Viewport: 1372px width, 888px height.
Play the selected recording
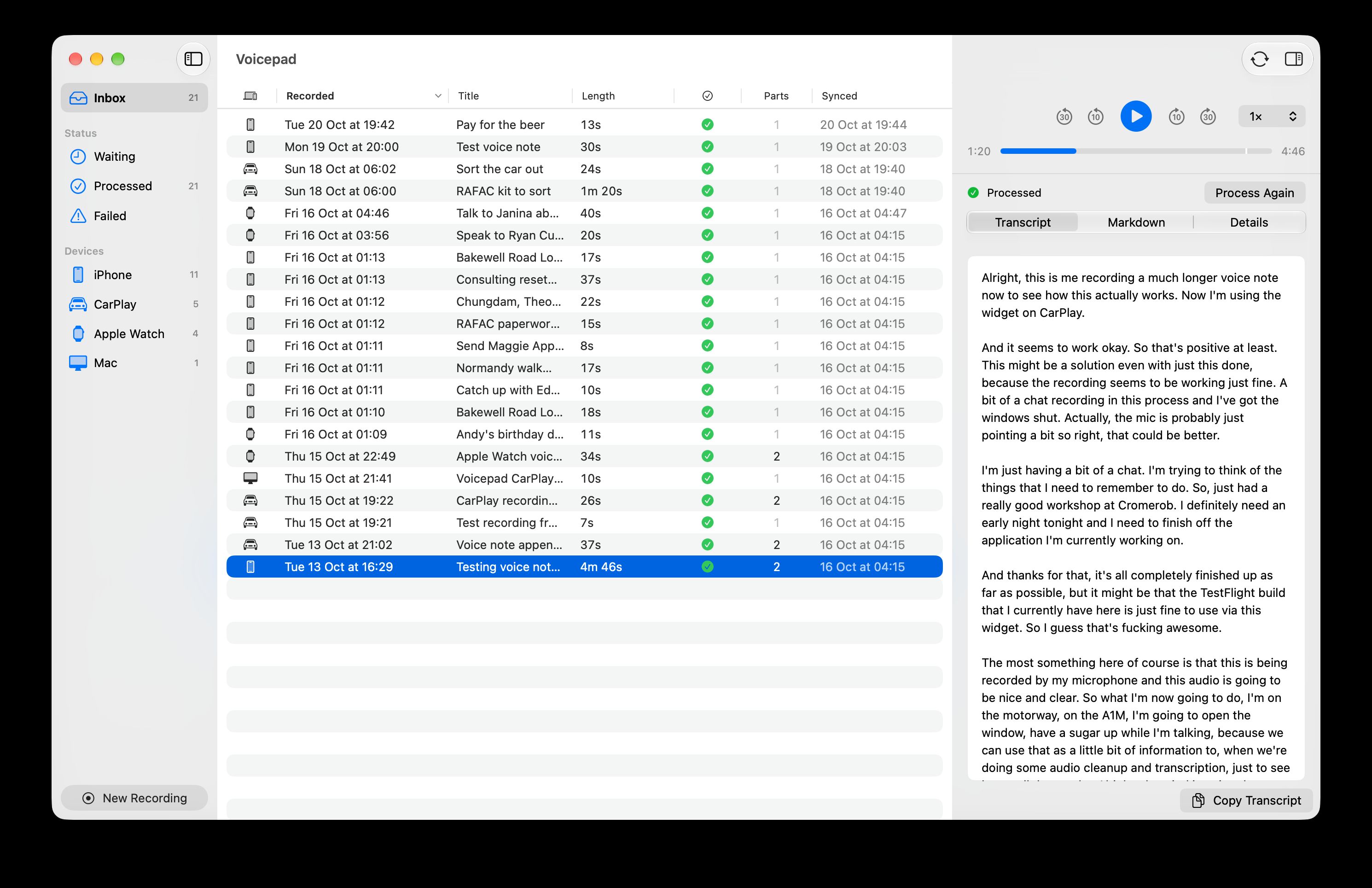1136,117
